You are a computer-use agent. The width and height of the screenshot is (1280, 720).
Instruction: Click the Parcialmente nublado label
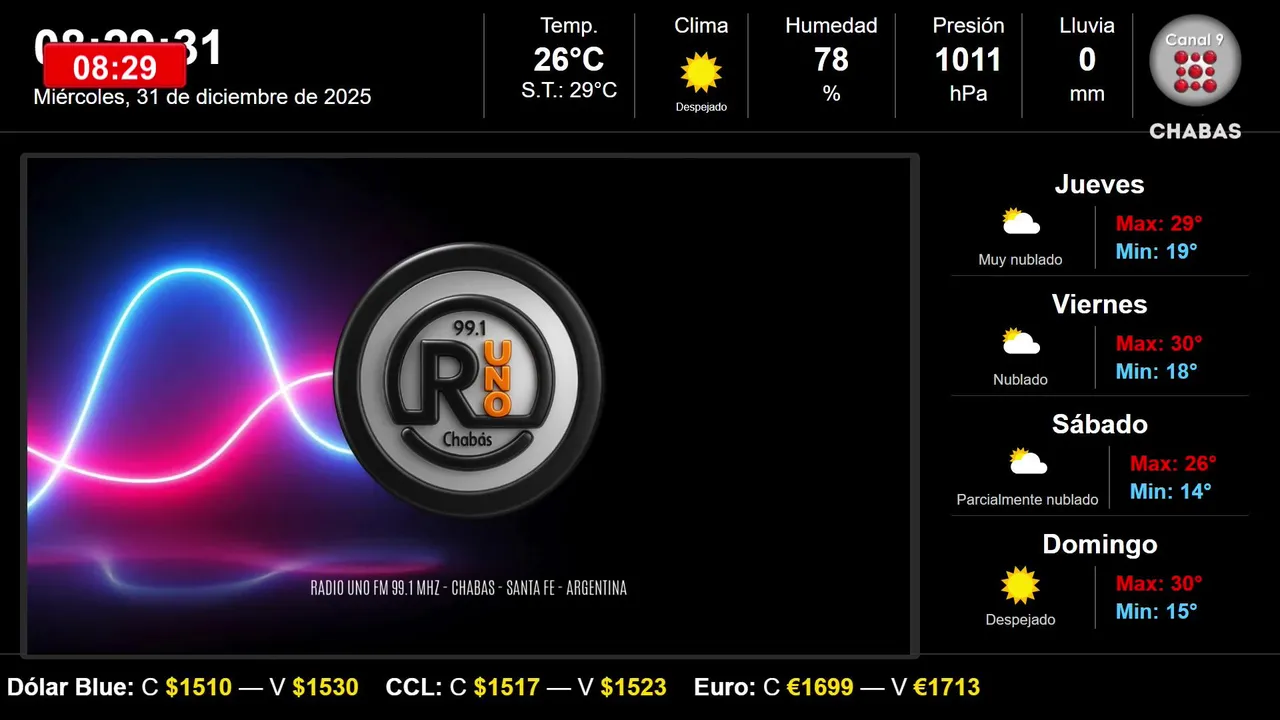[1027, 500]
